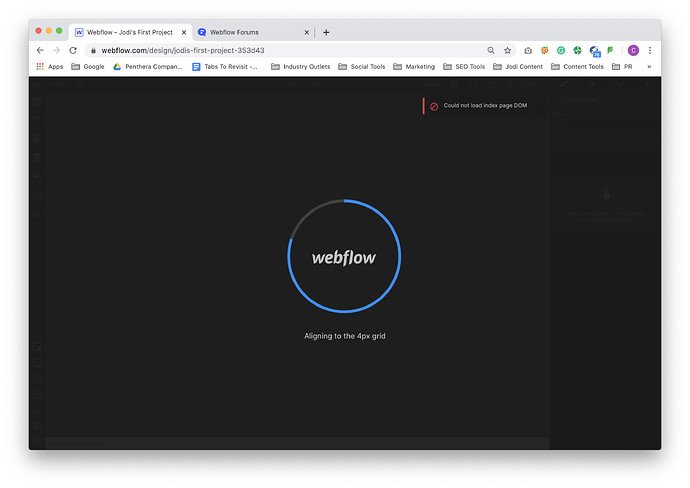Open the zoom magnifier in address bar
The height and width of the screenshot is (488, 690).
[491, 51]
